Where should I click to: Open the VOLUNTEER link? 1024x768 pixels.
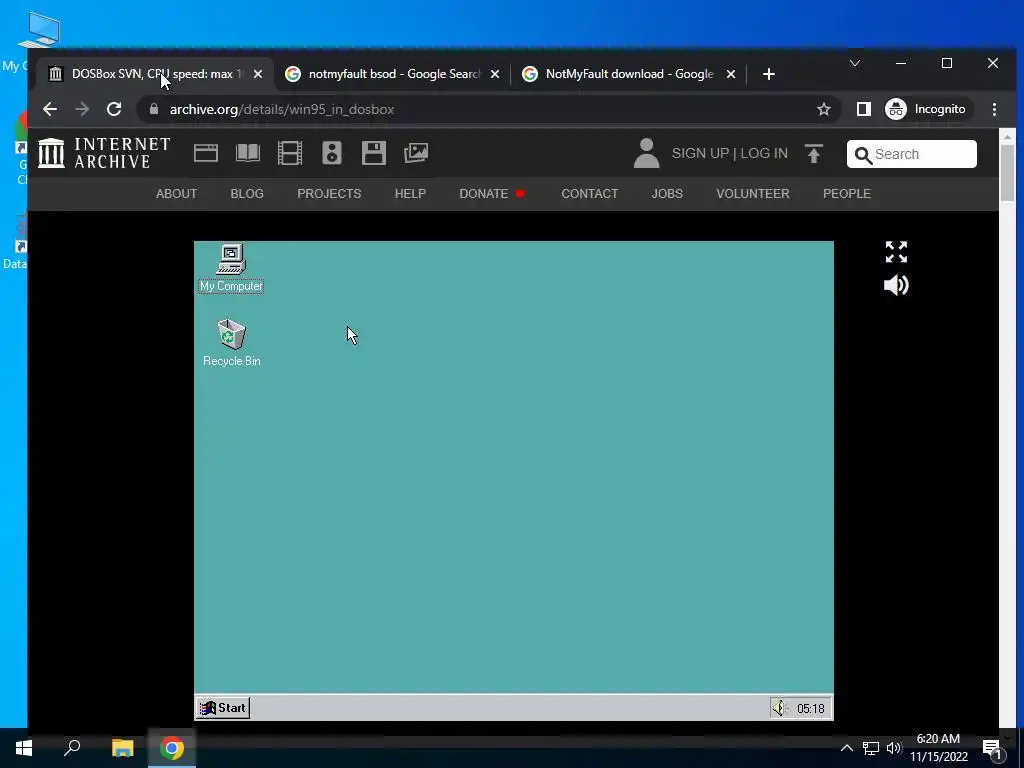tap(752, 194)
